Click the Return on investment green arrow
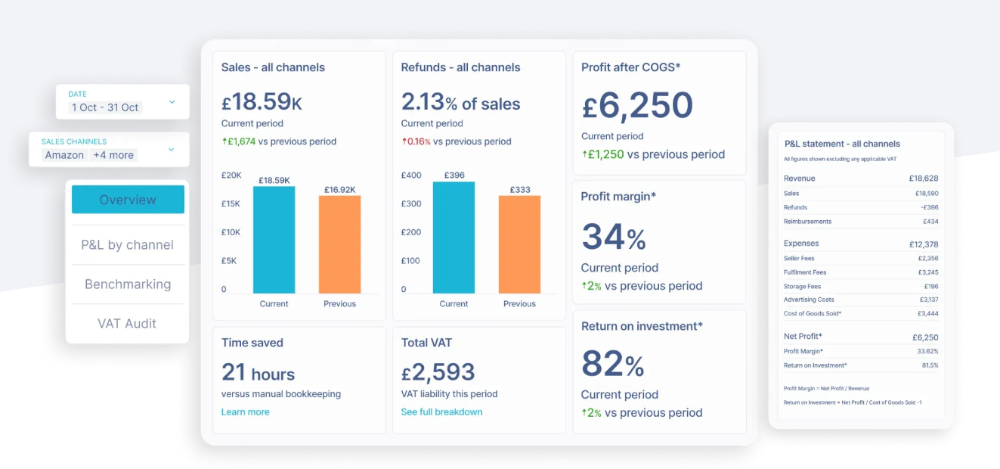 [584, 413]
